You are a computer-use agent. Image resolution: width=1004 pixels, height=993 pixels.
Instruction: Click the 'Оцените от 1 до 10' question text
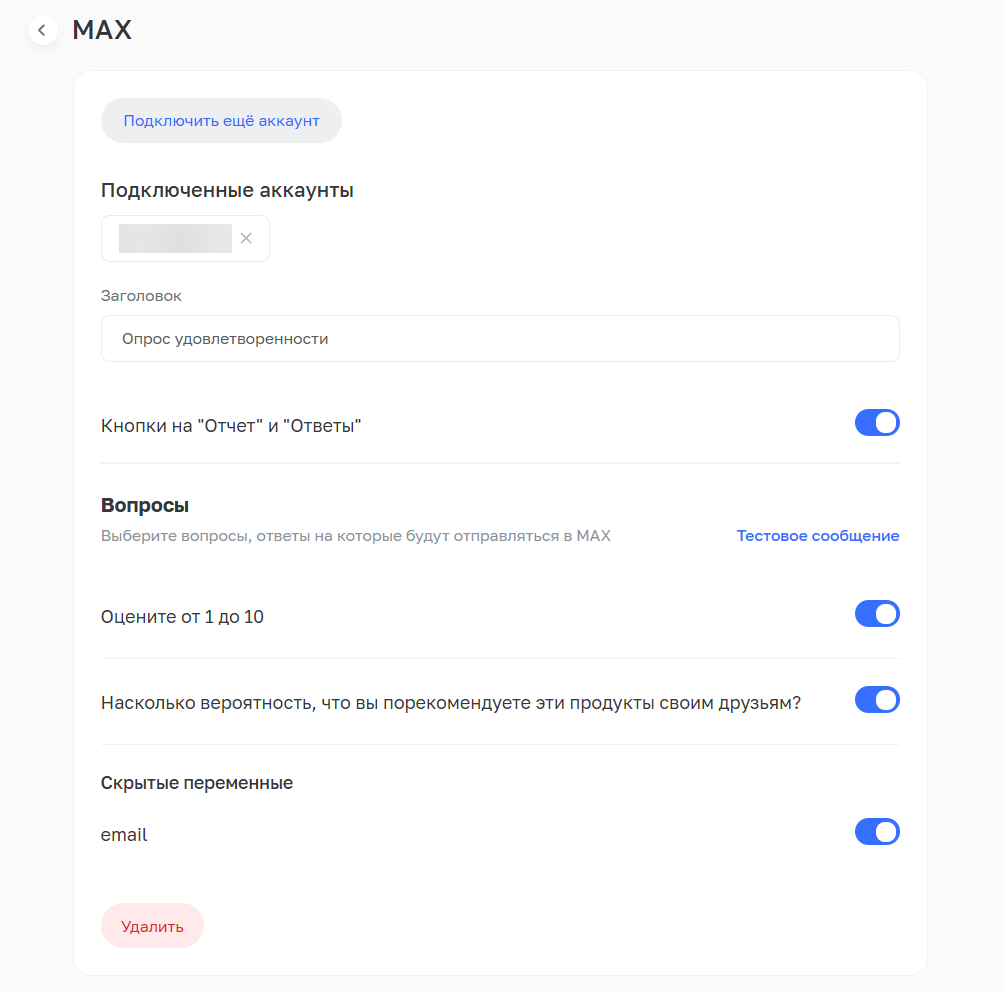[182, 617]
